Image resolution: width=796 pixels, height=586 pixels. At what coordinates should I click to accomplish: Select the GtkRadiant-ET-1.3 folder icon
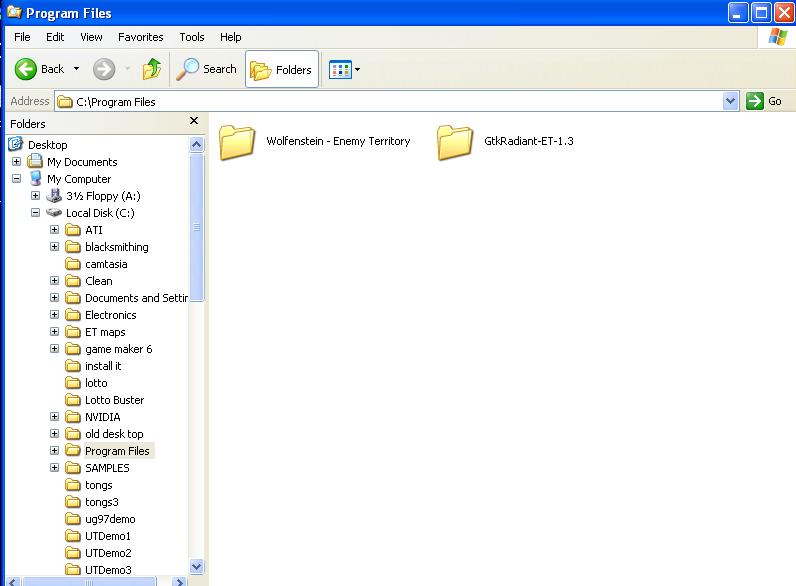pyautogui.click(x=455, y=142)
